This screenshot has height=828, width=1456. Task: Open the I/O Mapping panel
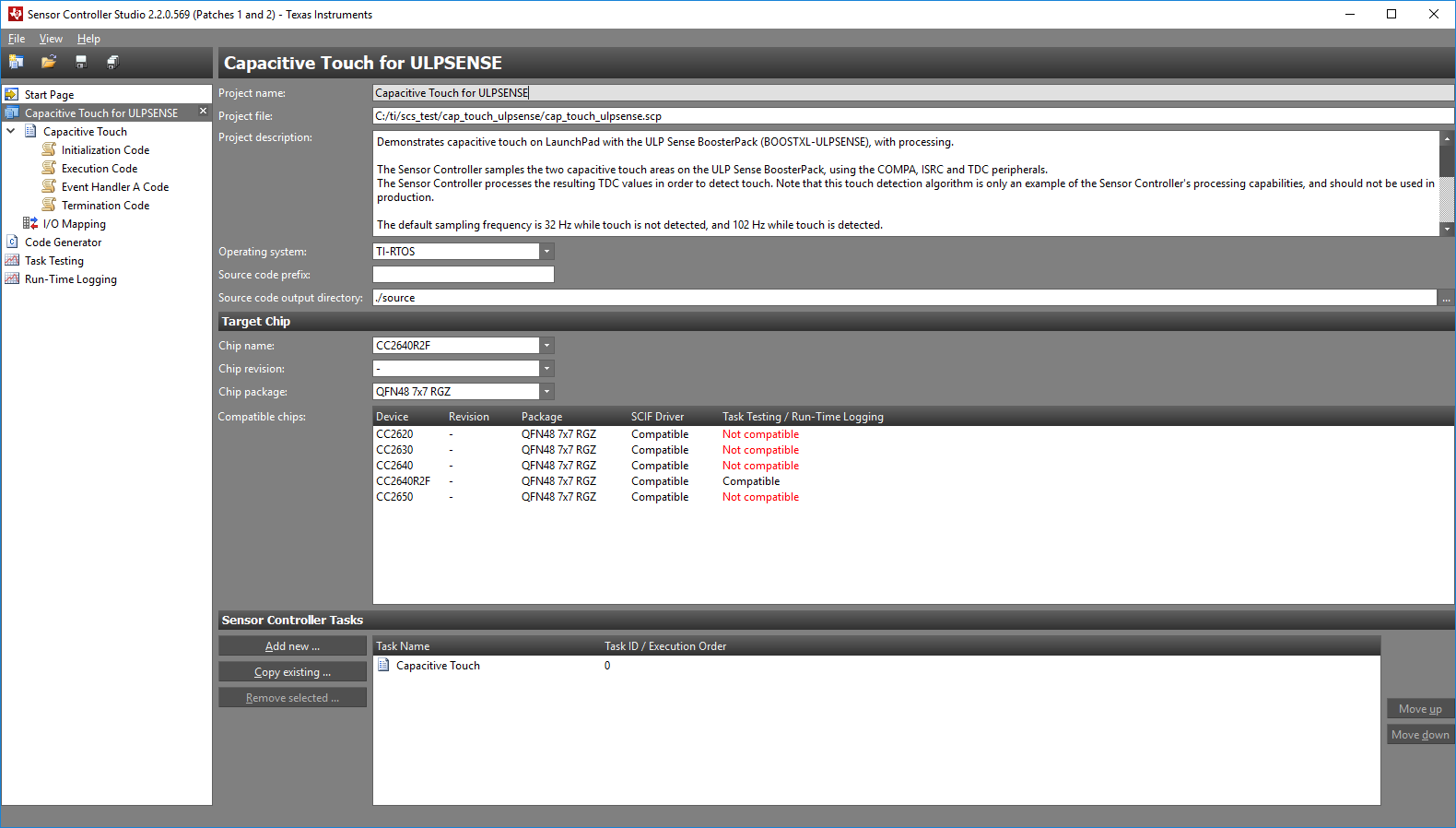click(74, 224)
